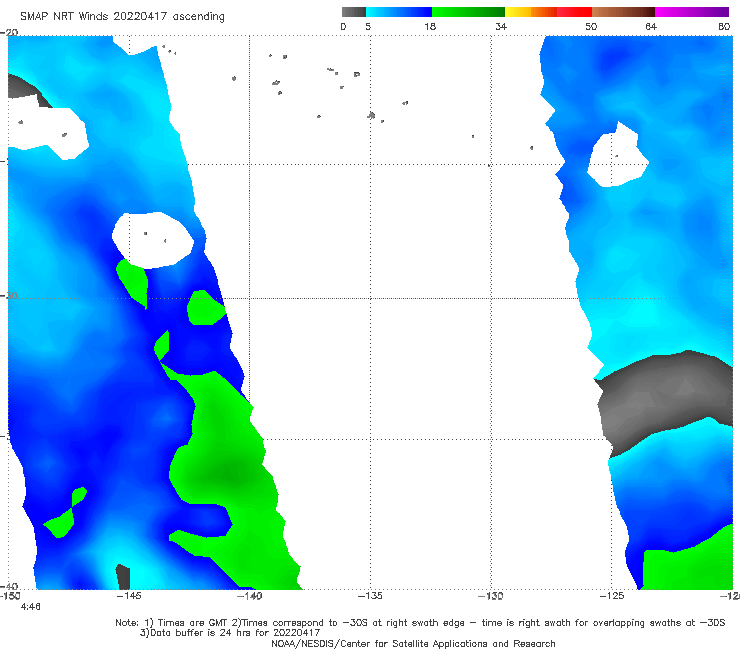Click the longitude label '-125'
The width and height of the screenshot is (740, 650).
[612, 596]
